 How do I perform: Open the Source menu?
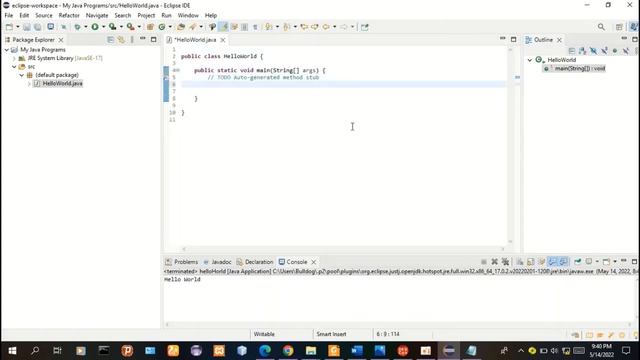[44, 16]
